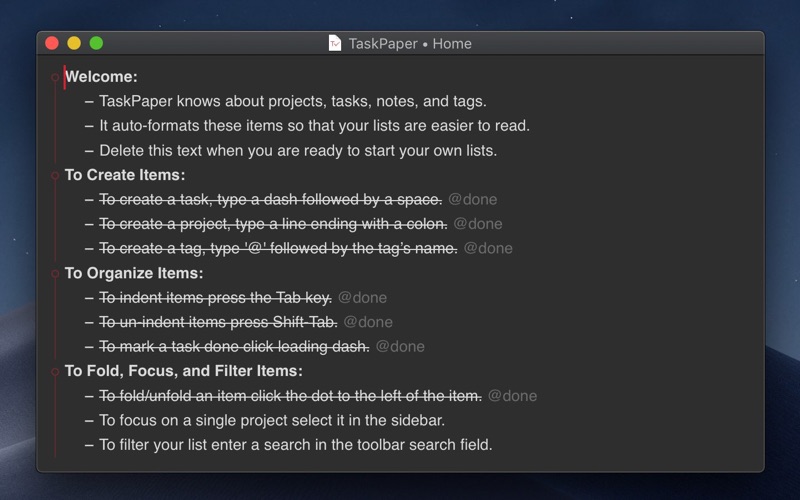Uncheck the "To un-indent items" task dash
The image size is (800, 500).
click(x=89, y=322)
